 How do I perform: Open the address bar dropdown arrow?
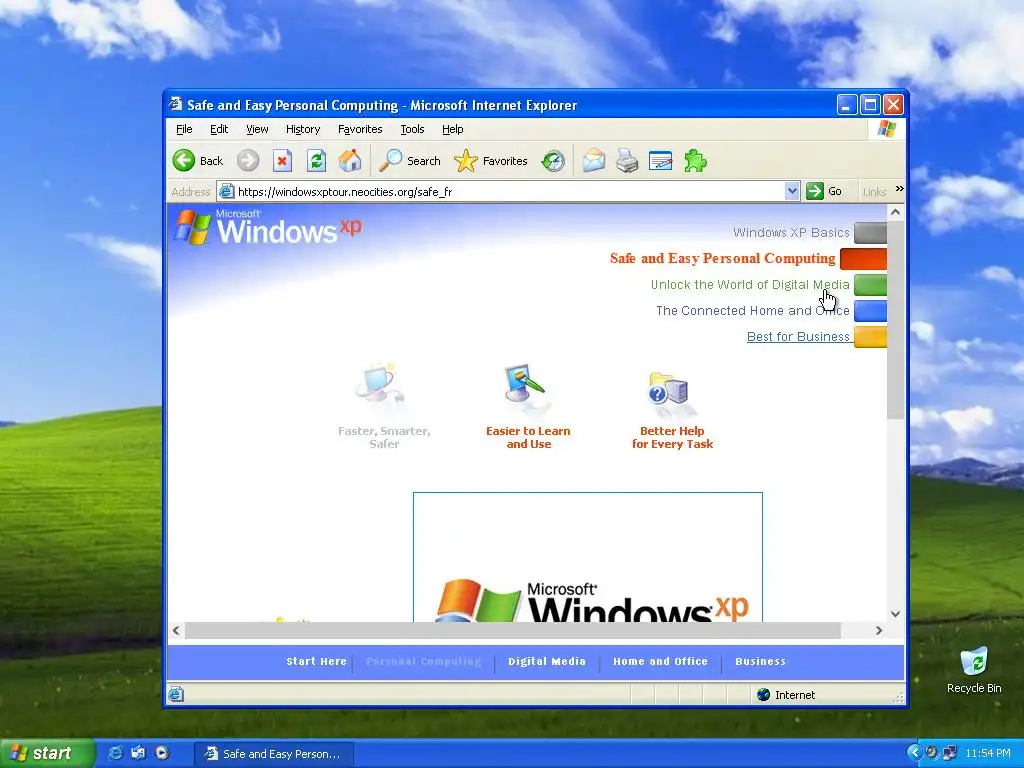tap(792, 191)
